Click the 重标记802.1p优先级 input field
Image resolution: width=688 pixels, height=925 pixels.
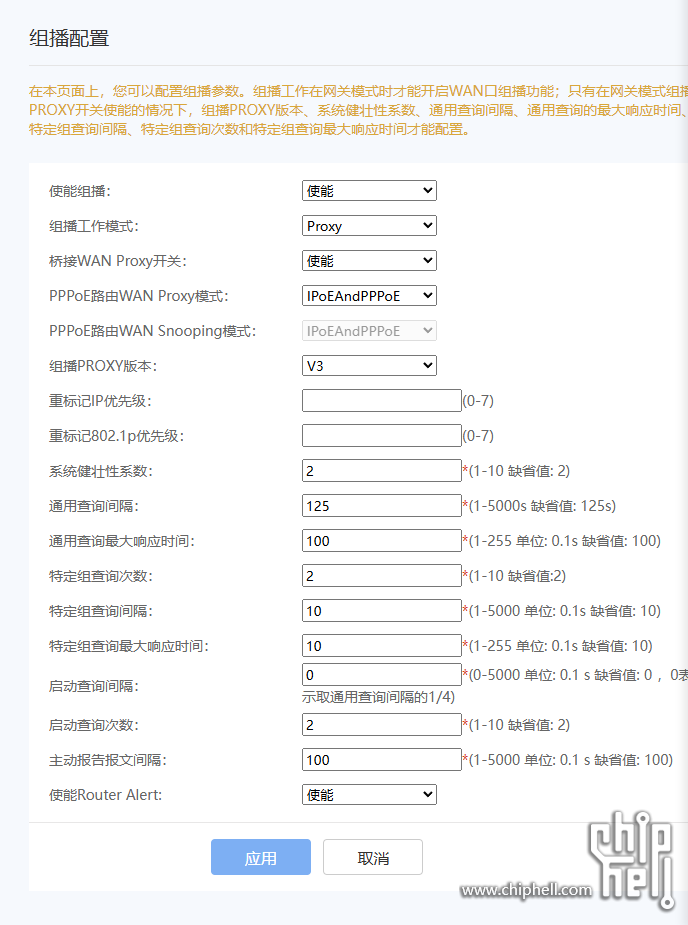[381, 435]
